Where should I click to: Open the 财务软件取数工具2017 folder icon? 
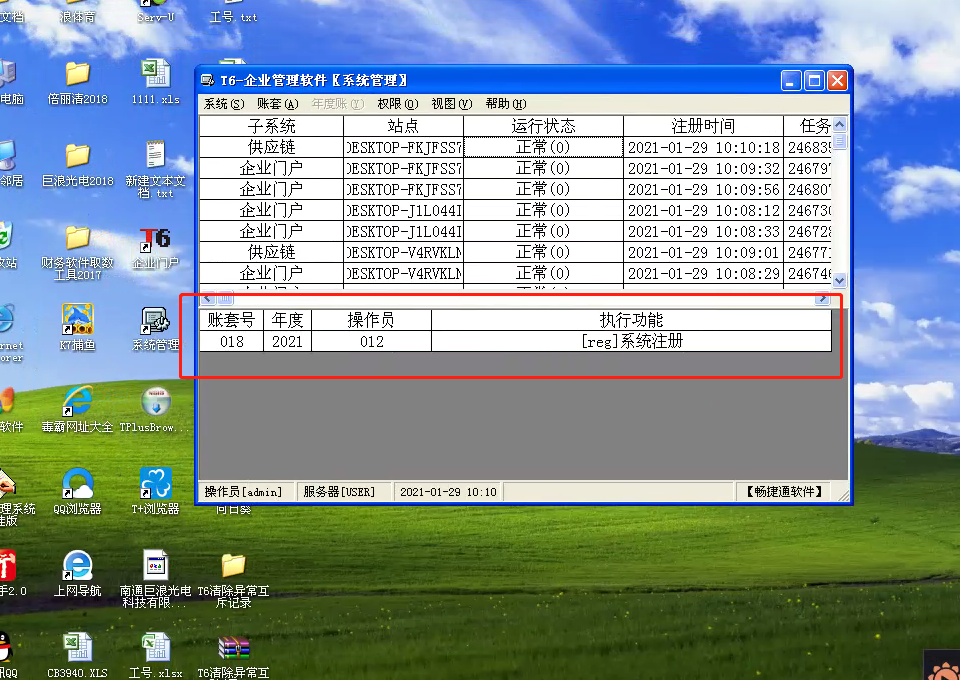tap(78, 237)
